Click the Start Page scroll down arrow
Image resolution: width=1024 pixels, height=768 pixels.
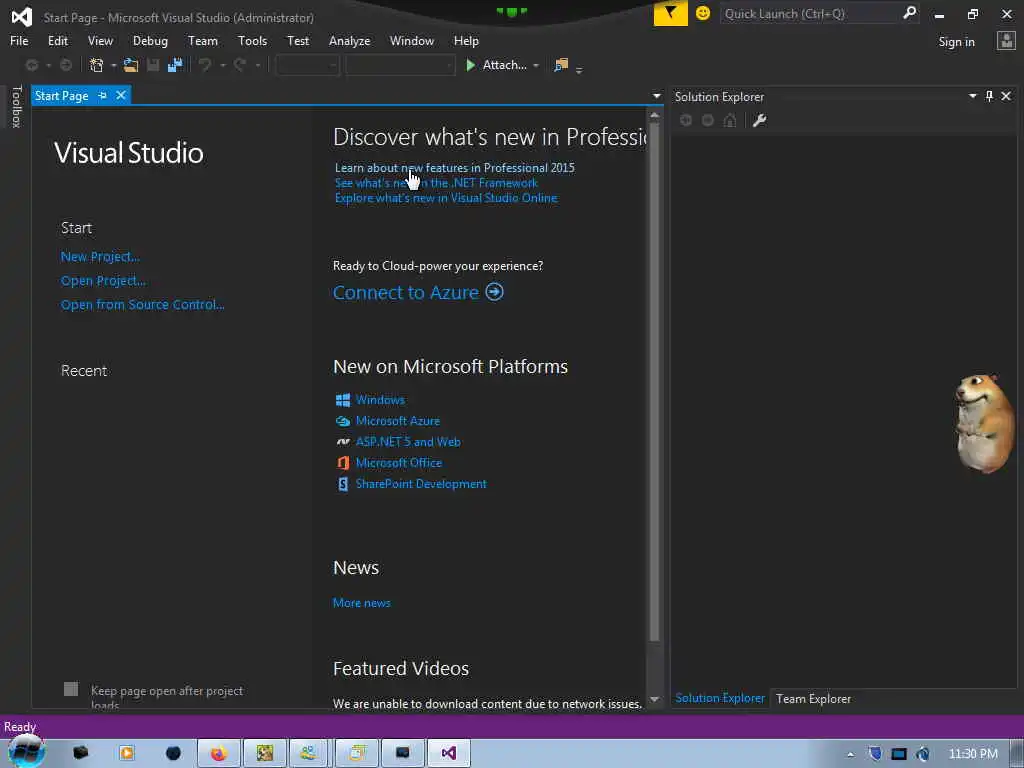pyautogui.click(x=654, y=699)
